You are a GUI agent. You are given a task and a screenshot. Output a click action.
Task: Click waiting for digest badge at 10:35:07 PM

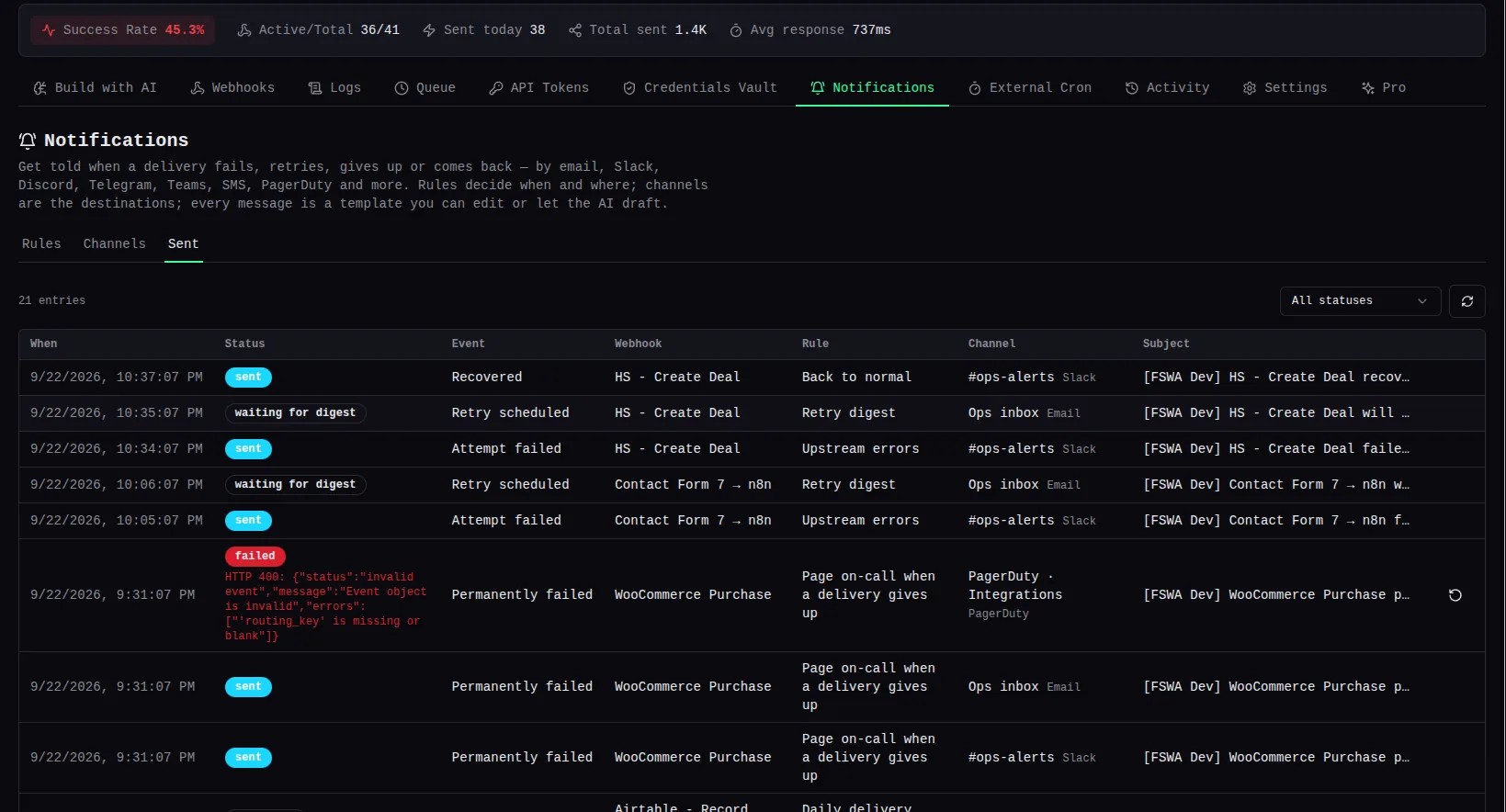point(295,413)
